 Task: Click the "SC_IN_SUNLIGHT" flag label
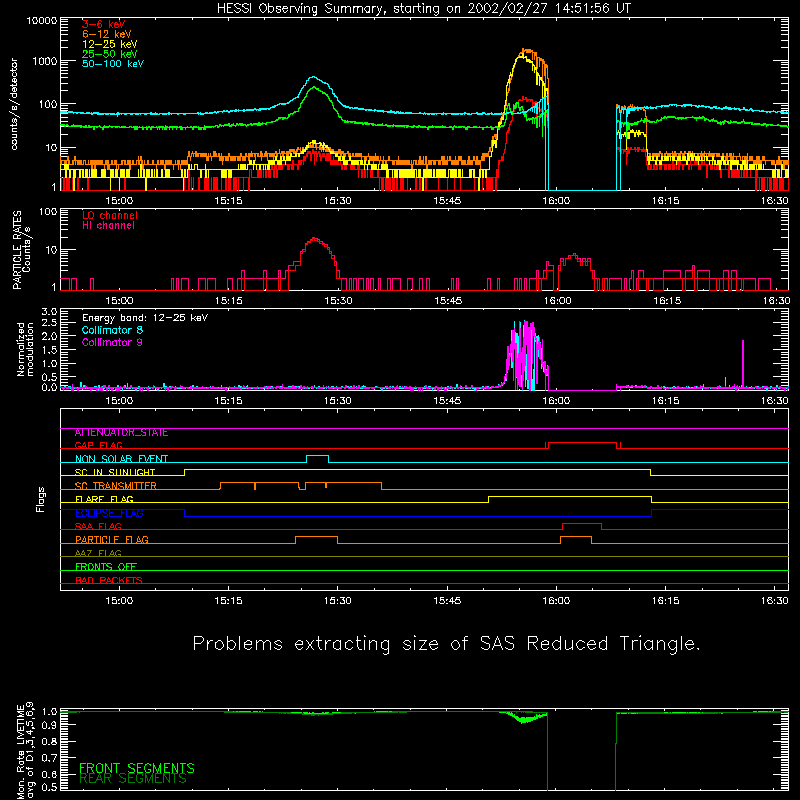click(x=115, y=472)
